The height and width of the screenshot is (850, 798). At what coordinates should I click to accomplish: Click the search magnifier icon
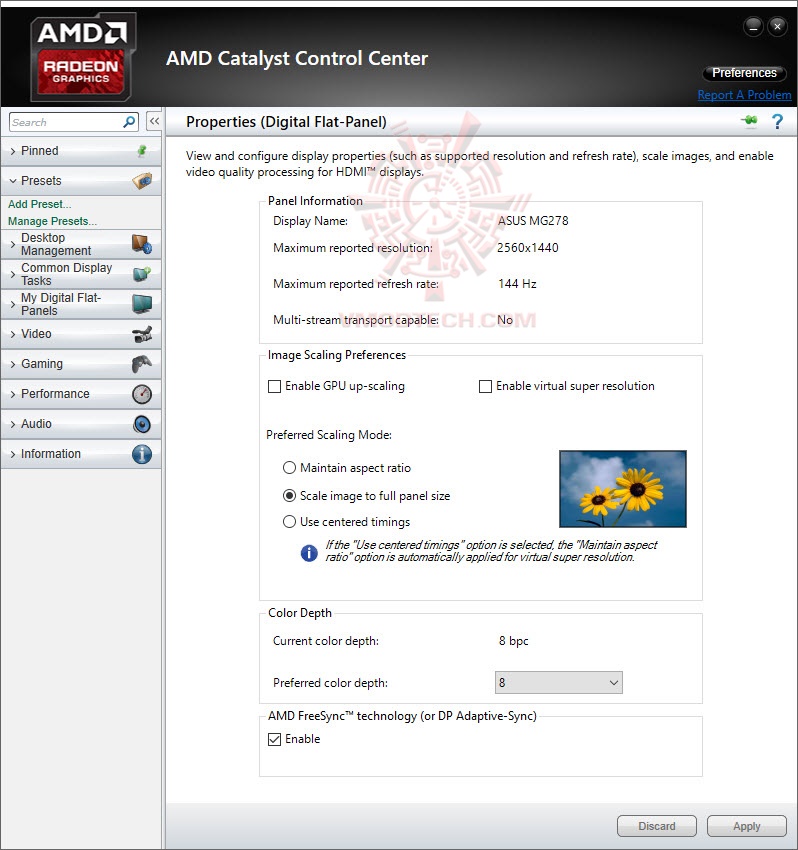129,122
